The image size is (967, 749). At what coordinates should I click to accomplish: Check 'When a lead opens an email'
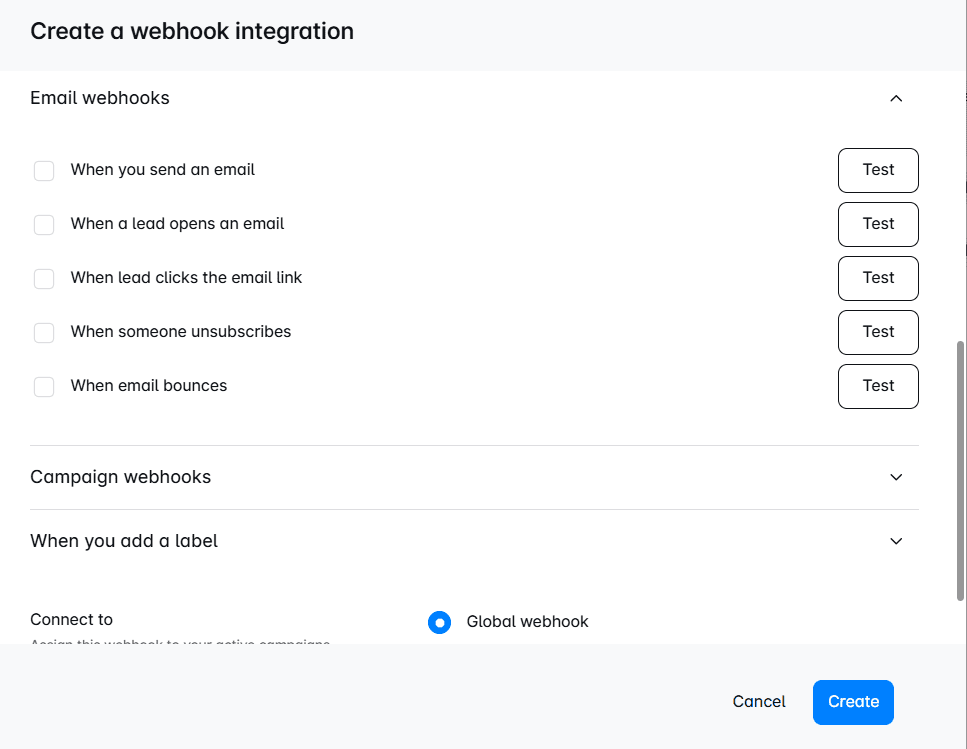(44, 224)
